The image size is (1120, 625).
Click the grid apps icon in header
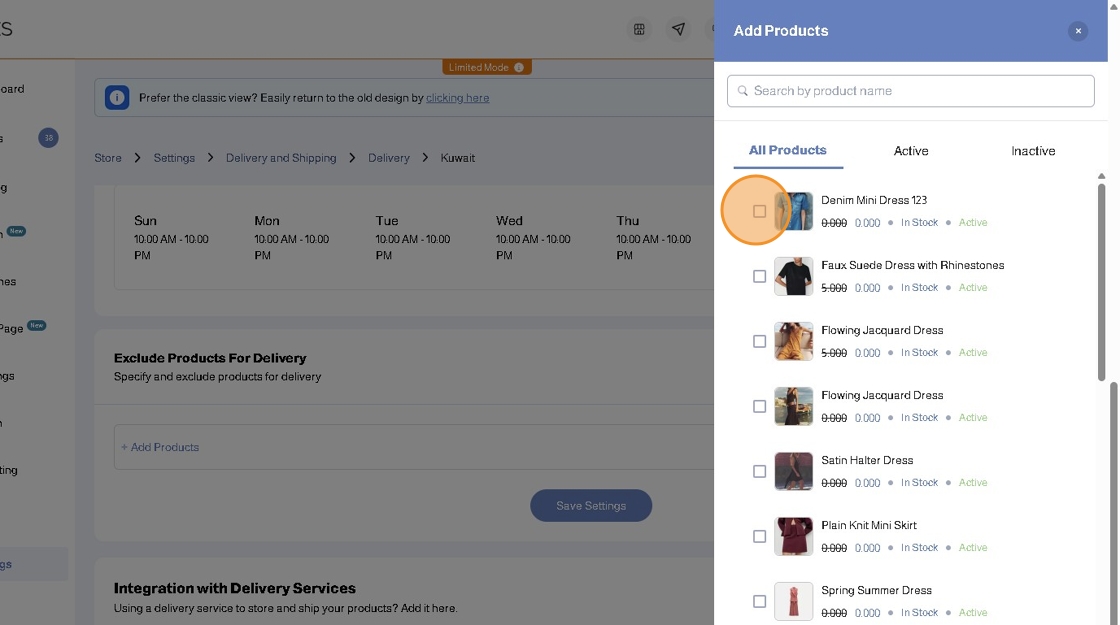tap(639, 29)
